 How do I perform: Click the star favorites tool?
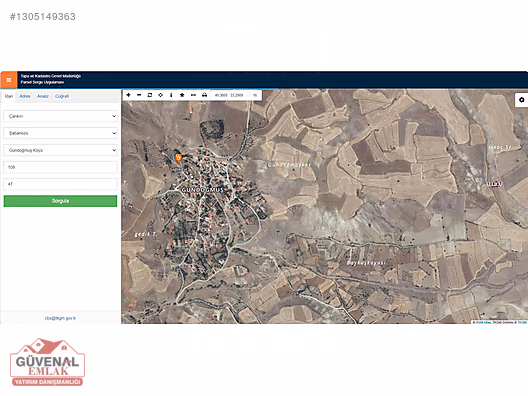tap(182, 95)
